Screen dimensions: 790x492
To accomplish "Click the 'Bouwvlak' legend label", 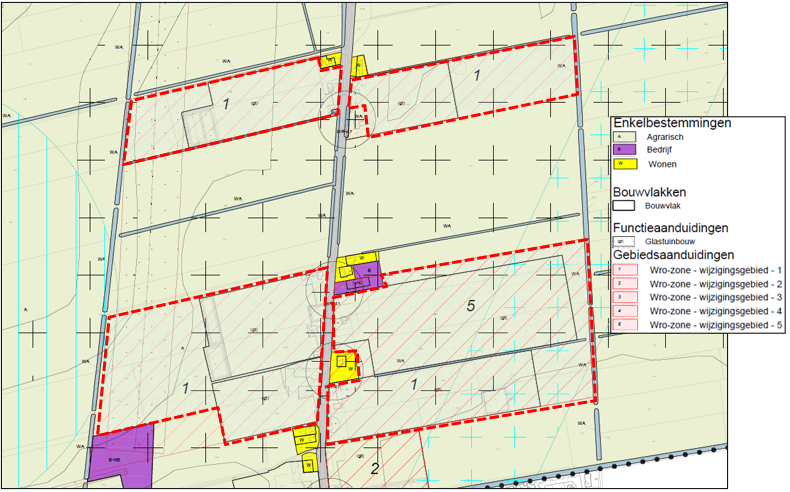I will (663, 206).
